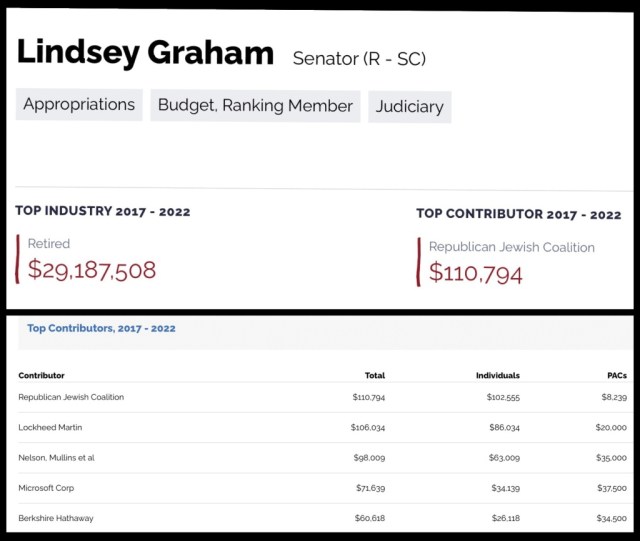Select the Top Contributor 2017 - 2022 heading
Viewport: 640px width, 541px height.
click(518, 214)
